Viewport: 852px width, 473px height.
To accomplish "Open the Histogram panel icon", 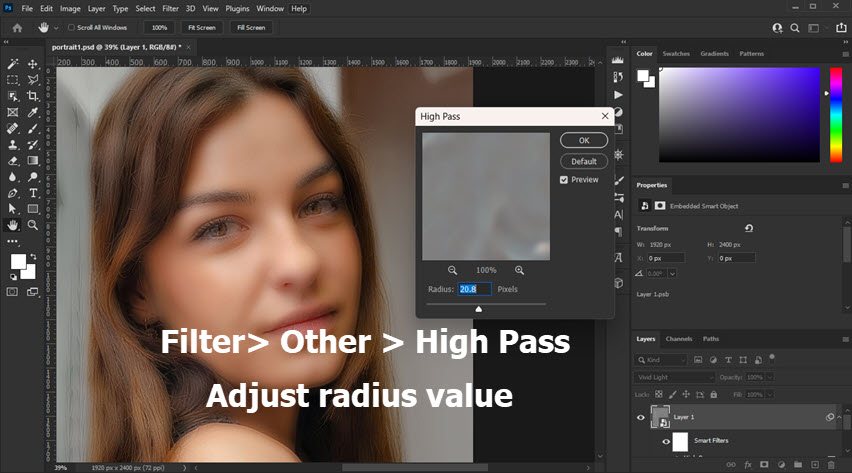I will [x=618, y=60].
